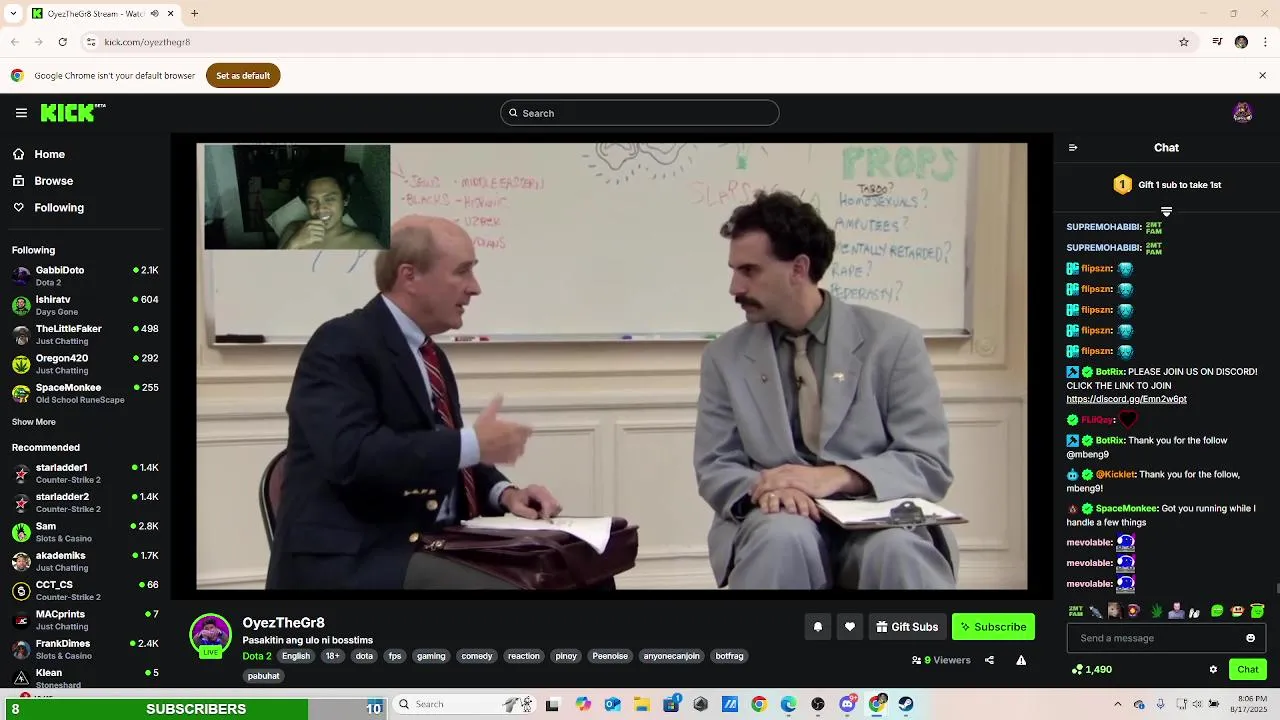Image resolution: width=1280 pixels, height=720 pixels.
Task: Open Steam from the taskbar
Action: pos(906,704)
